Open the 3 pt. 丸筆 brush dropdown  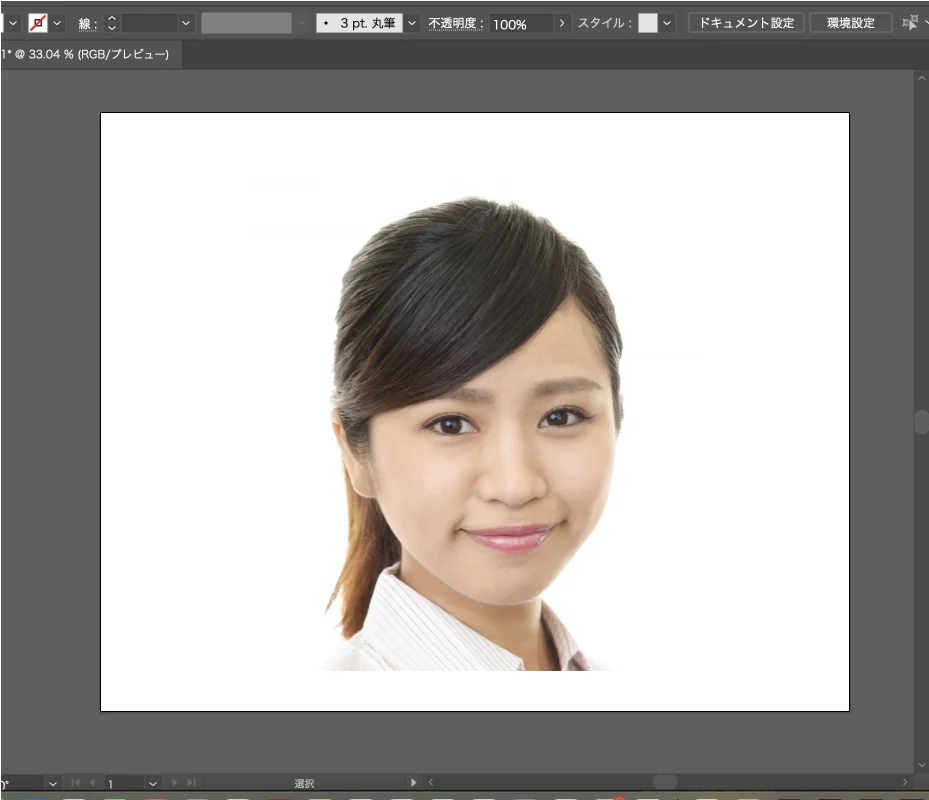[x=410, y=23]
